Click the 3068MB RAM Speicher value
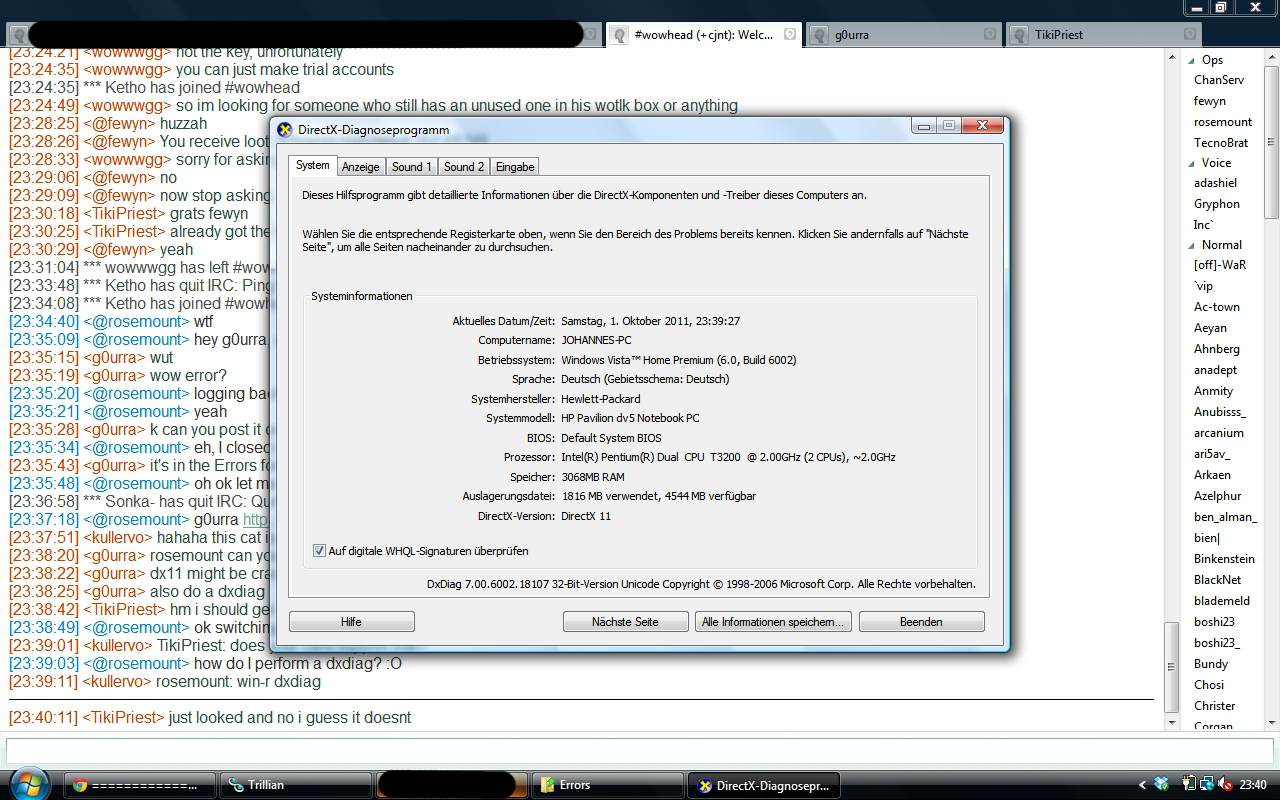 tap(593, 477)
